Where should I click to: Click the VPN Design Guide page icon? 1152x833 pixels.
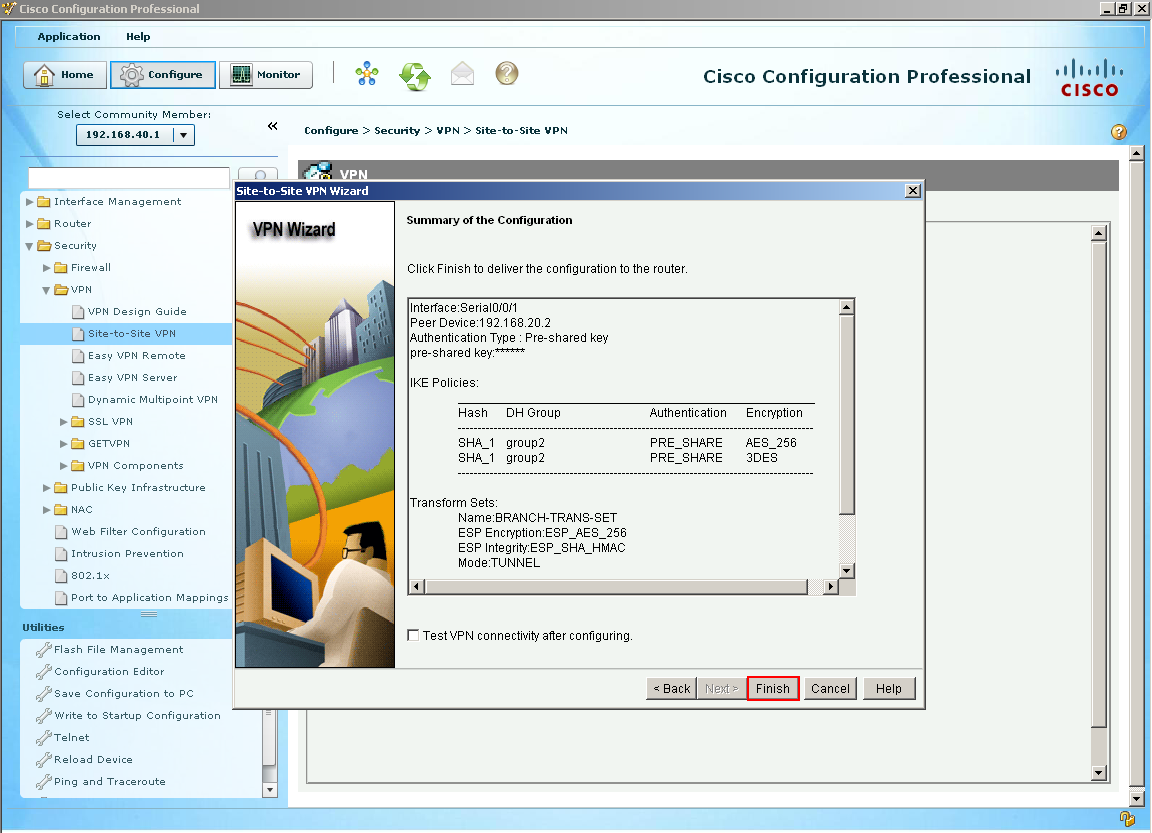(x=78, y=311)
